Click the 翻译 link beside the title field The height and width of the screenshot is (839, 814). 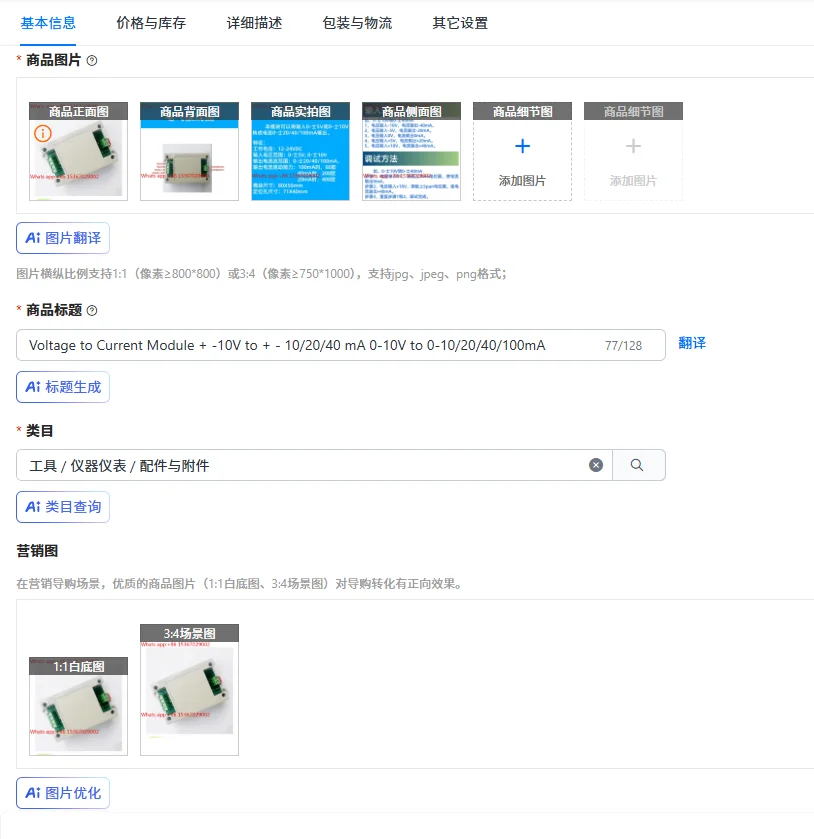coord(692,344)
